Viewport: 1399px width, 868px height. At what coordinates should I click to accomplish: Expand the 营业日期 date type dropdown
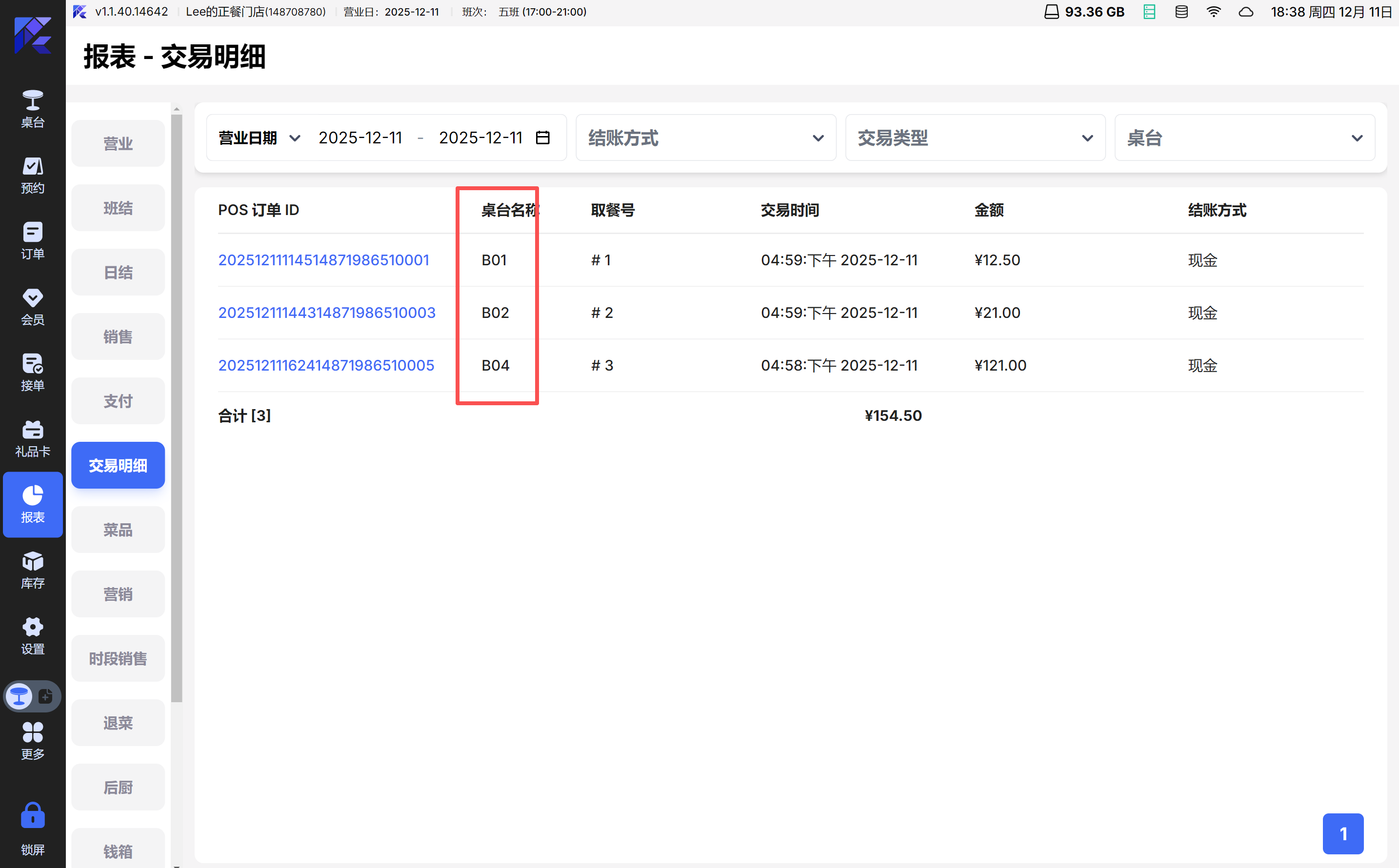(x=259, y=138)
